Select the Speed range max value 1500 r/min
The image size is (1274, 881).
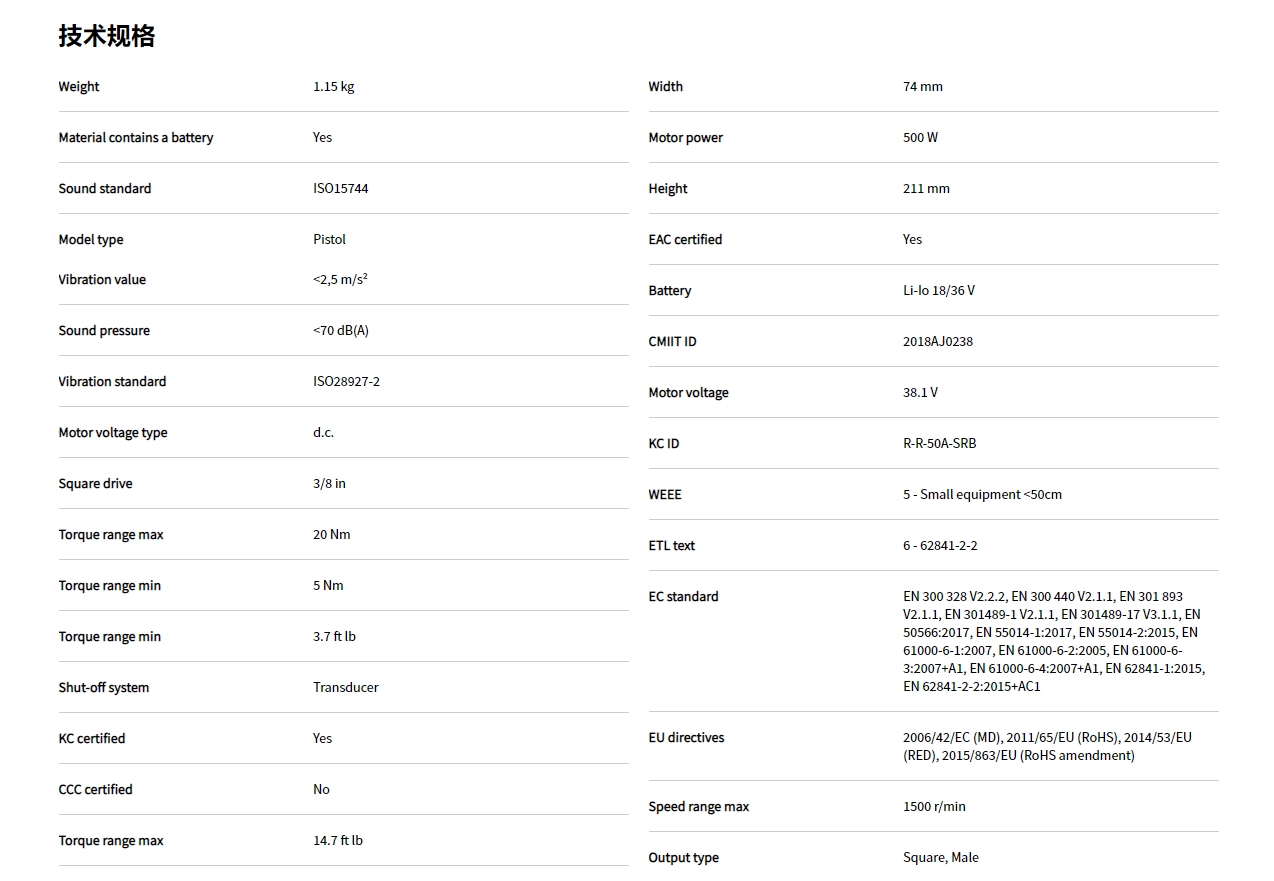click(934, 807)
